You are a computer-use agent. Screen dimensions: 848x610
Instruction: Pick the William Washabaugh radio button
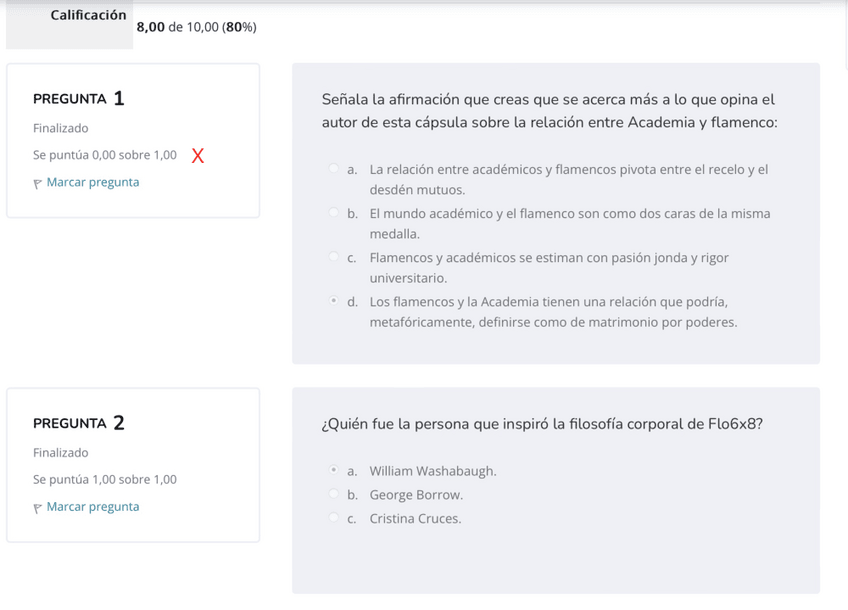pos(334,471)
